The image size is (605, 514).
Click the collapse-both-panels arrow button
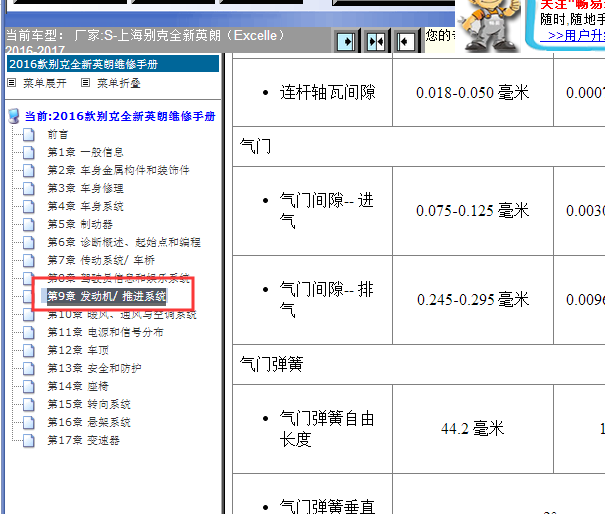tap(375, 41)
